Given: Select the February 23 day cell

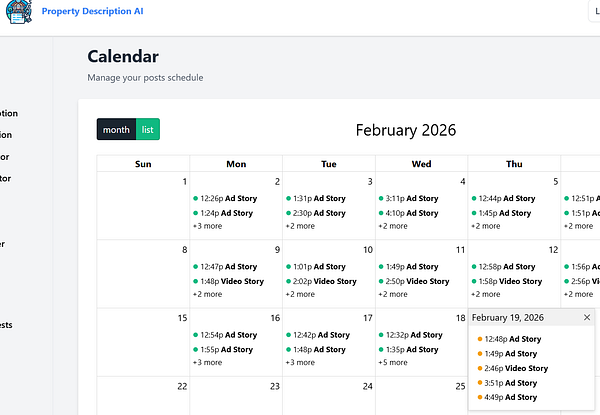Looking at the screenshot, I should (x=236, y=398).
